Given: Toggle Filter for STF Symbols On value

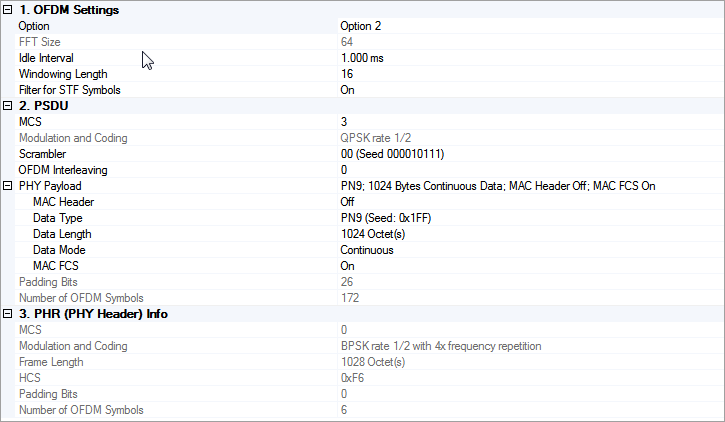Looking at the screenshot, I should tap(348, 90).
